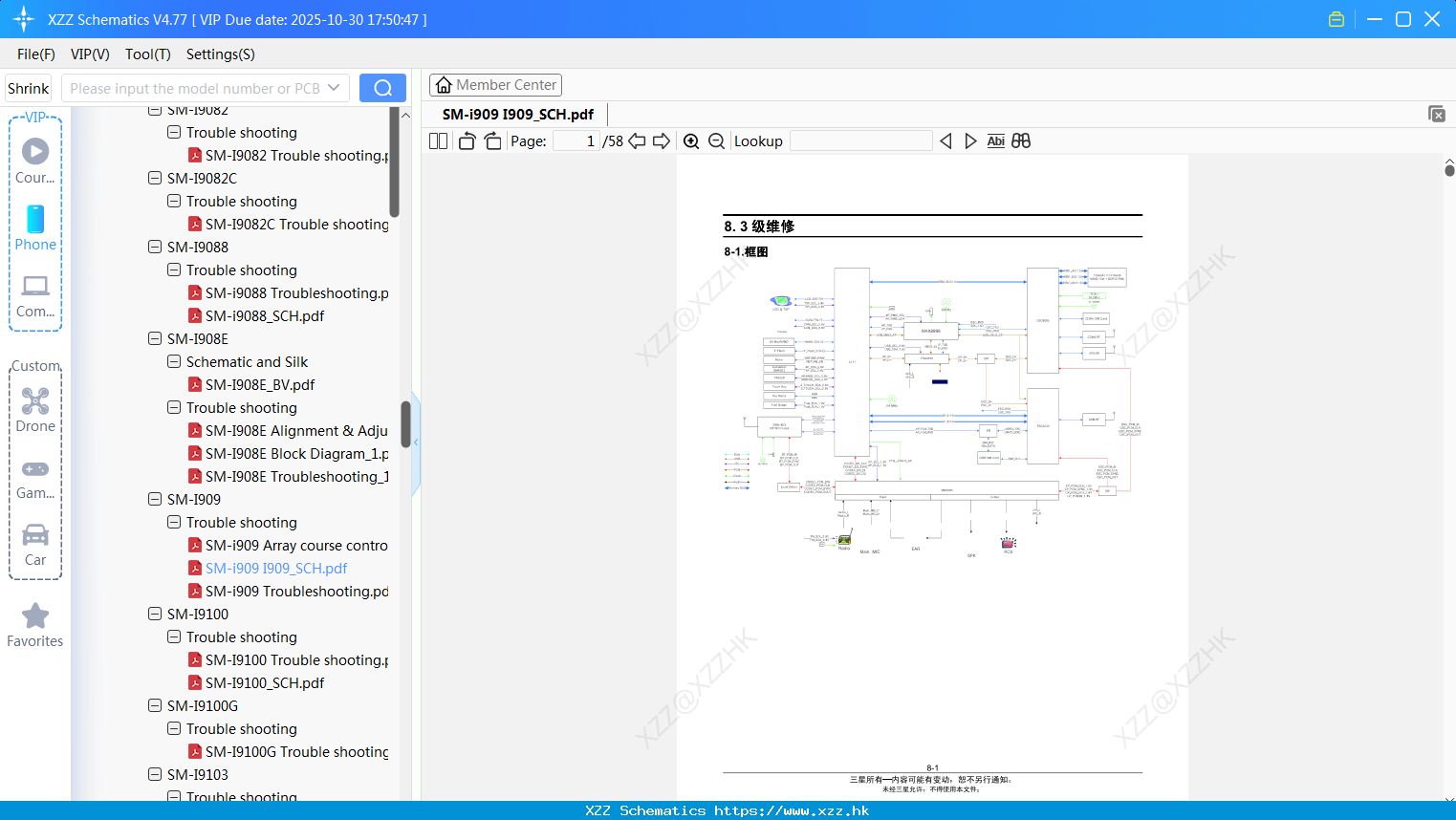
Task: Open SM-I908E_BV.pdf file
Action: (x=260, y=384)
